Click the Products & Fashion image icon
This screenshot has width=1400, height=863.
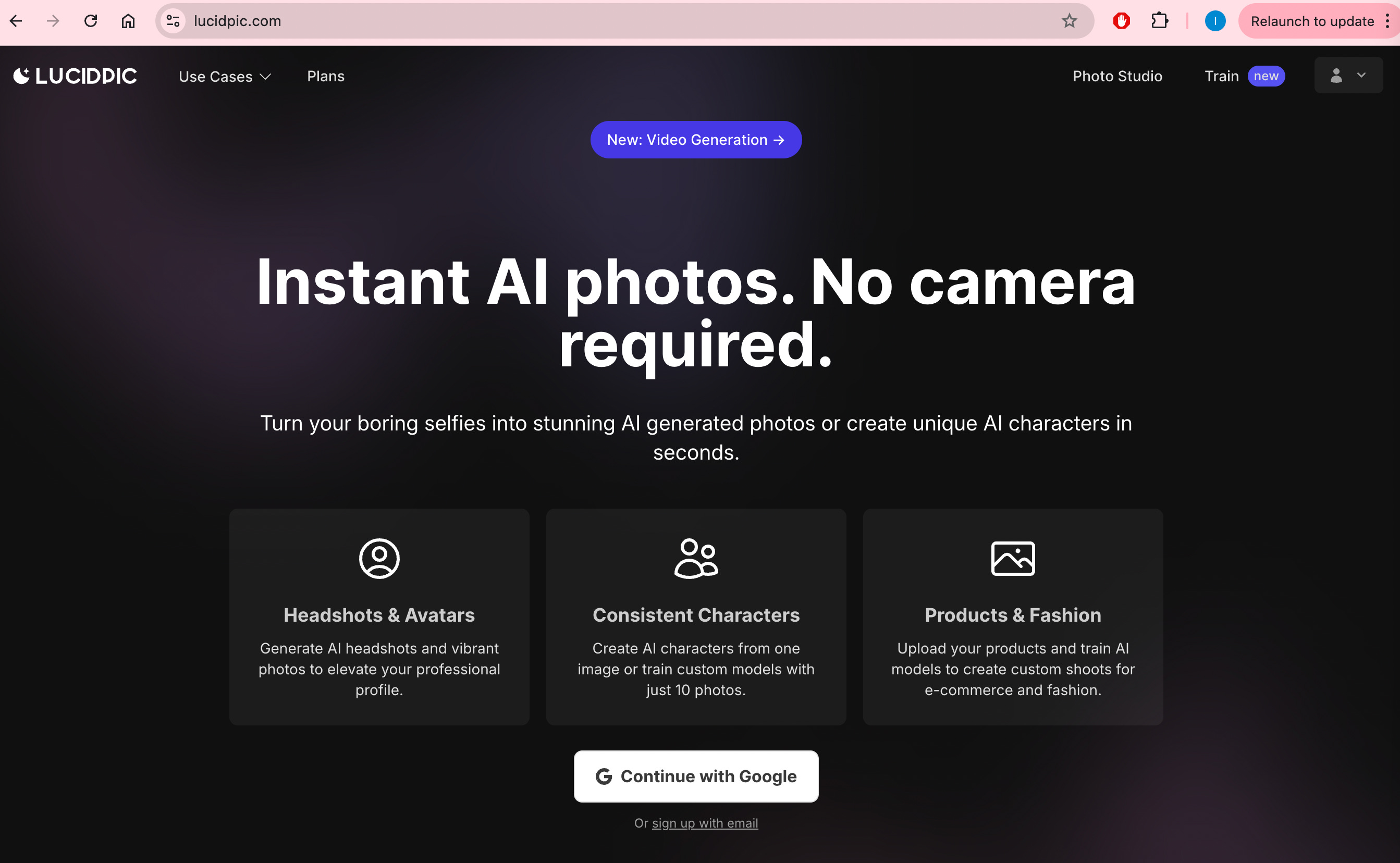pos(1013,558)
